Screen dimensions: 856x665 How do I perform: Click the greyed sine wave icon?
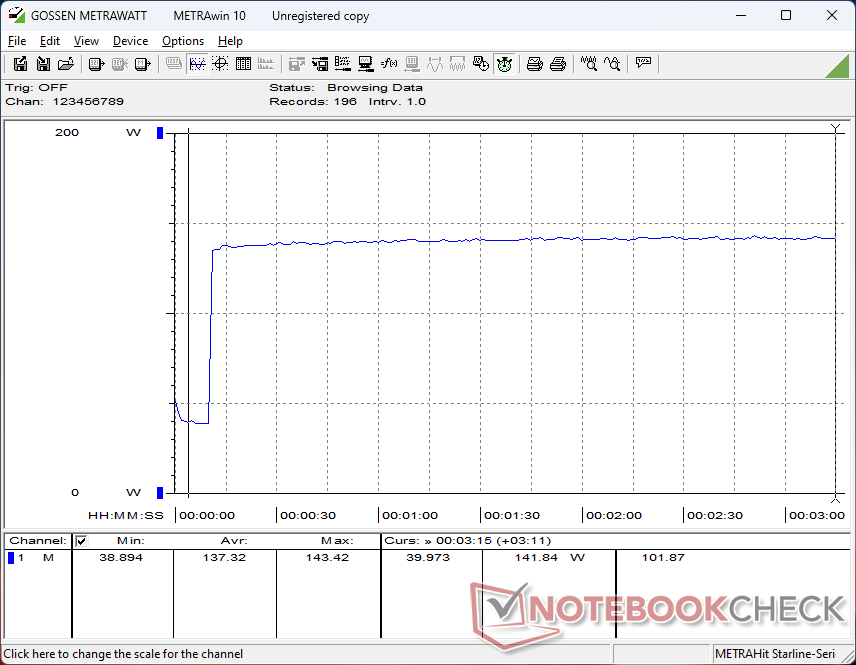click(x=435, y=64)
